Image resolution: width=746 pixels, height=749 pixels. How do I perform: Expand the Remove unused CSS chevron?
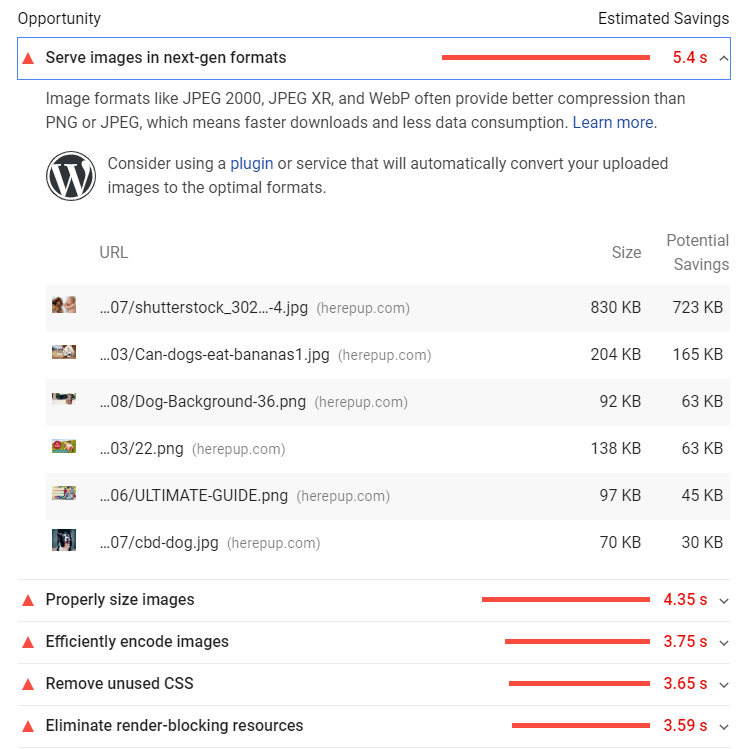click(724, 684)
